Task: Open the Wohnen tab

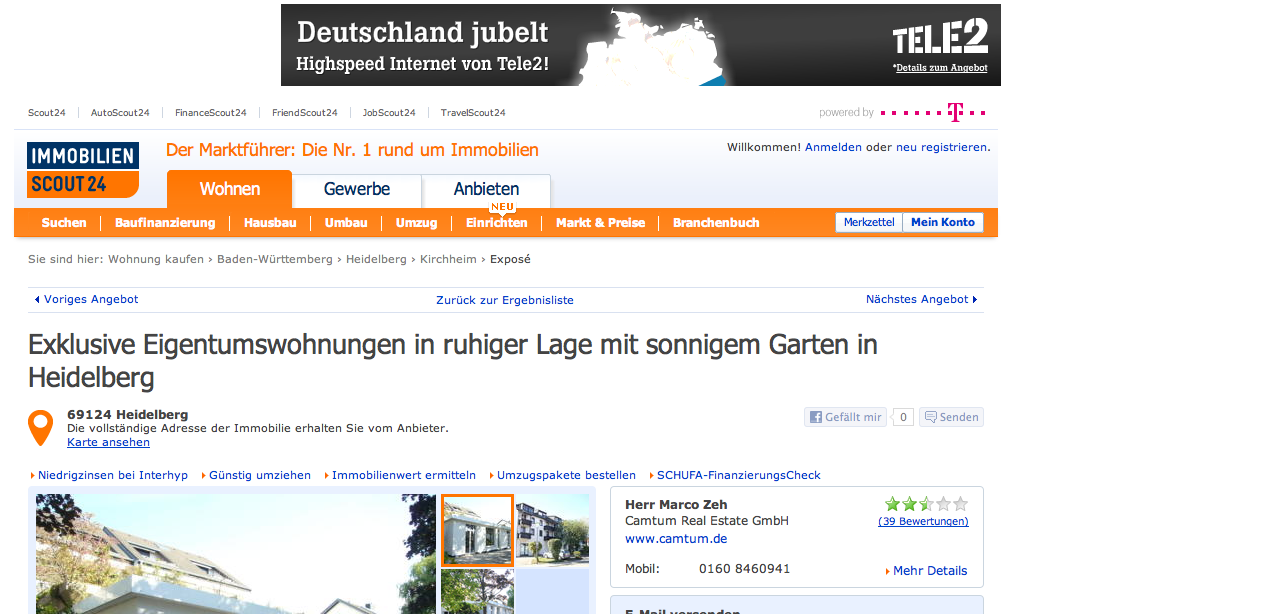Action: pos(229,189)
